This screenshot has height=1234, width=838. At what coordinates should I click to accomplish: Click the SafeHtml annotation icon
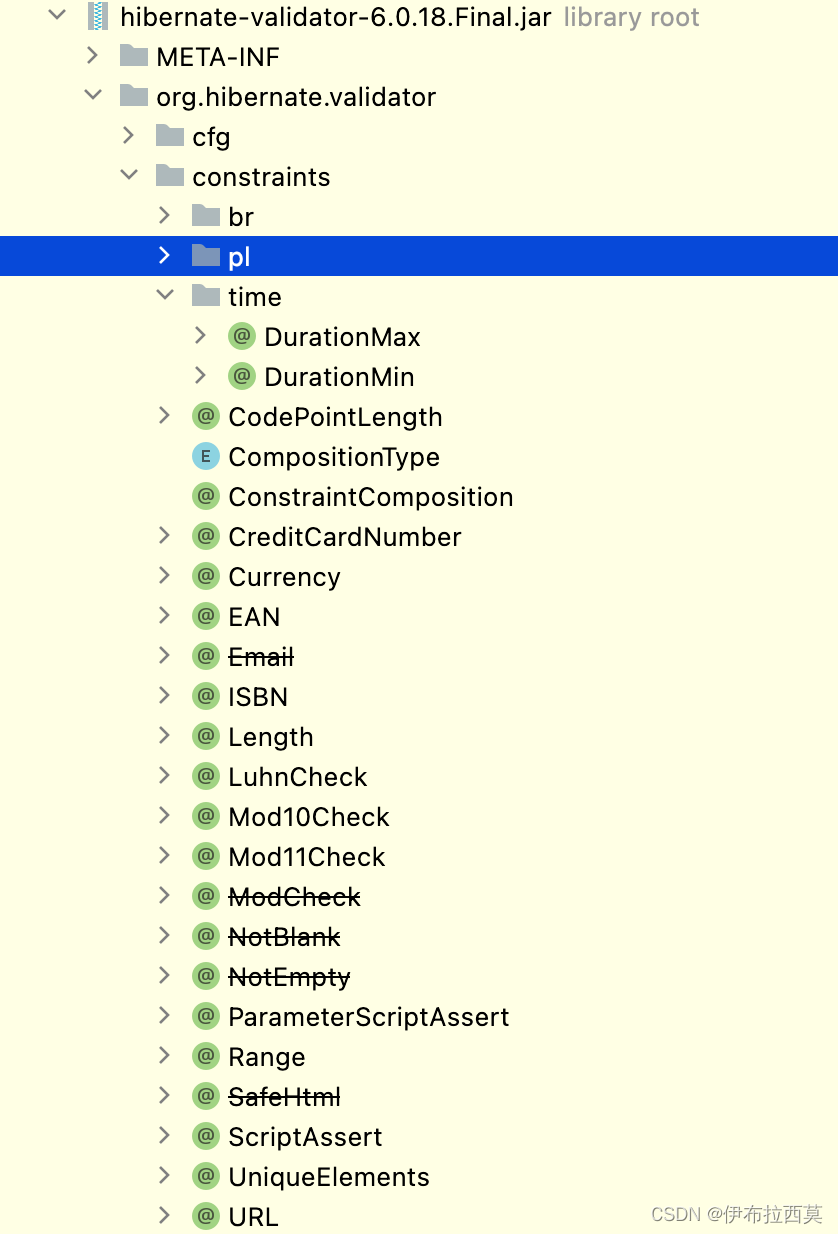pos(206,1096)
